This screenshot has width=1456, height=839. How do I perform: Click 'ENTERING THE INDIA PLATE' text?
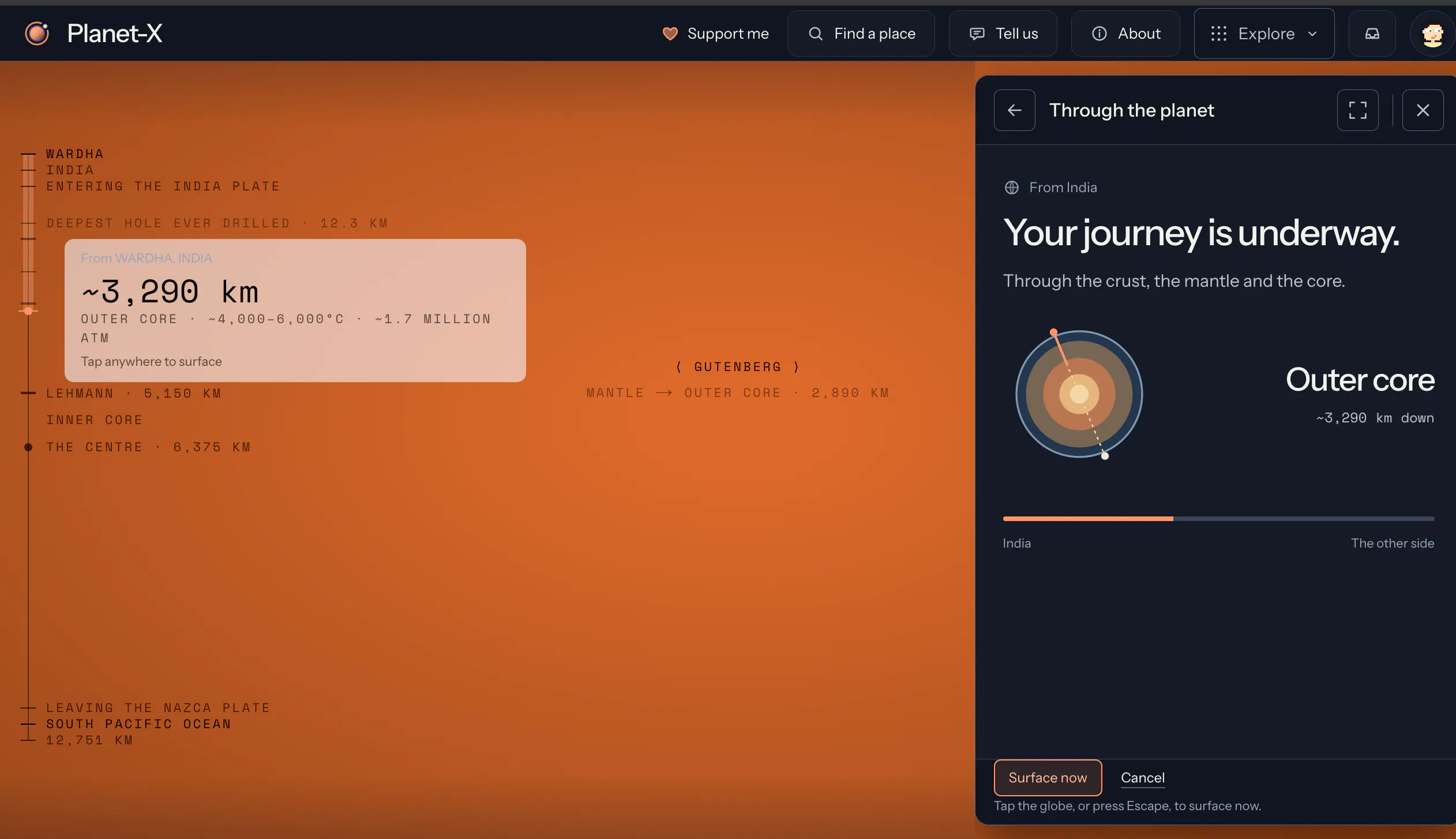[163, 186]
